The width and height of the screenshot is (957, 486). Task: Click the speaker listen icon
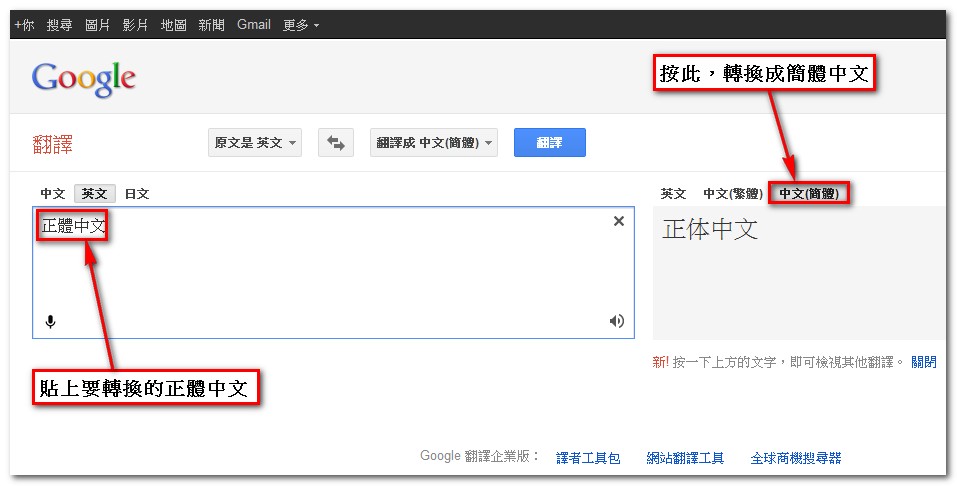pyautogui.click(x=617, y=321)
